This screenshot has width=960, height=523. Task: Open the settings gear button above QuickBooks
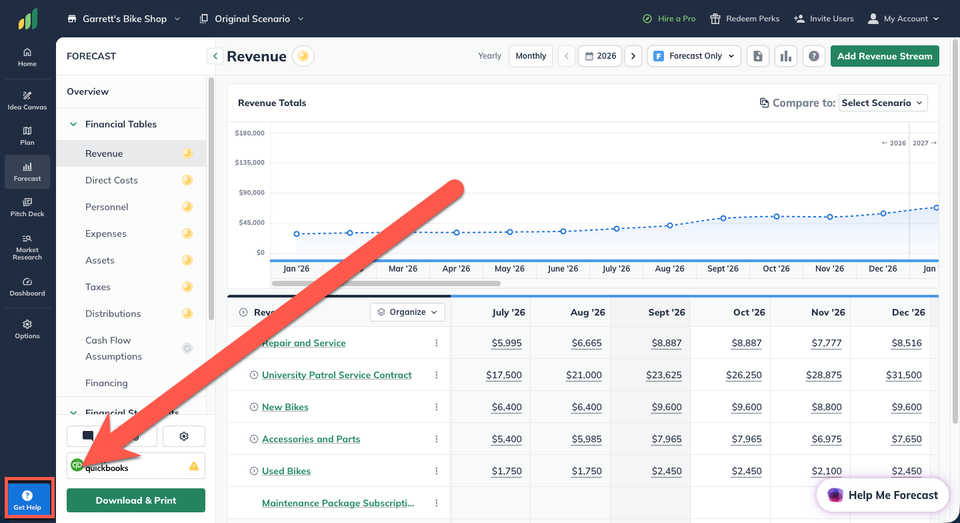[184, 436]
